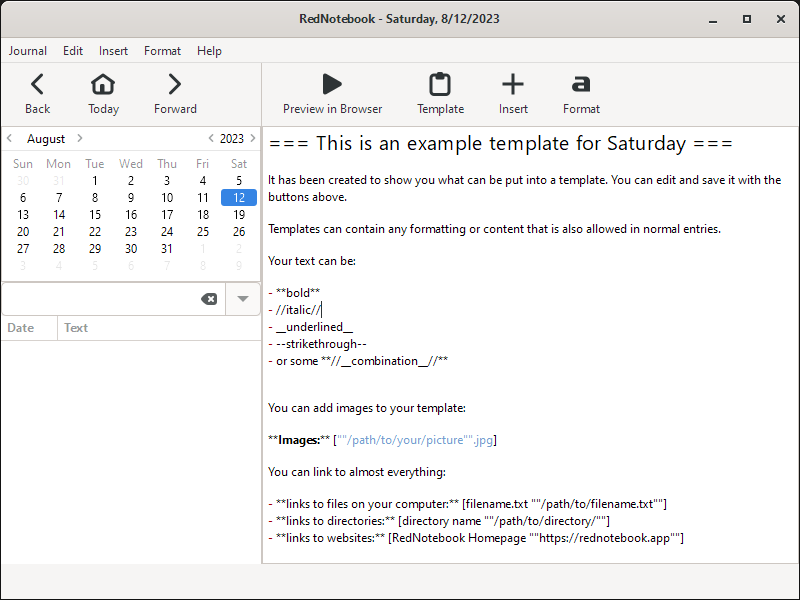The width and height of the screenshot is (800, 600).
Task: Expand the search dropdown arrow
Action: coord(243,299)
